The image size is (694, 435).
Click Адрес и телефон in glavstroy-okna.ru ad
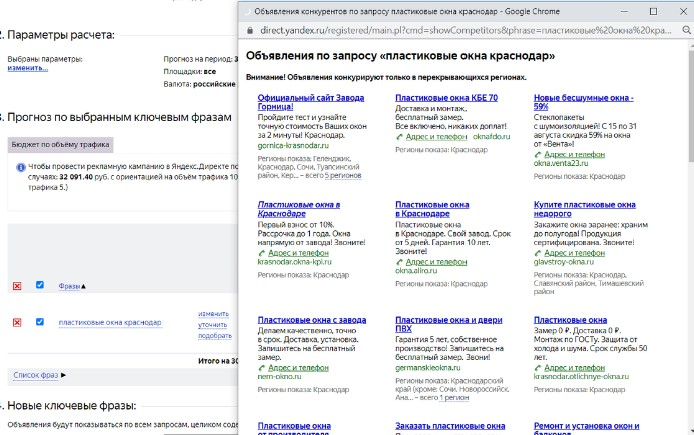coord(574,253)
